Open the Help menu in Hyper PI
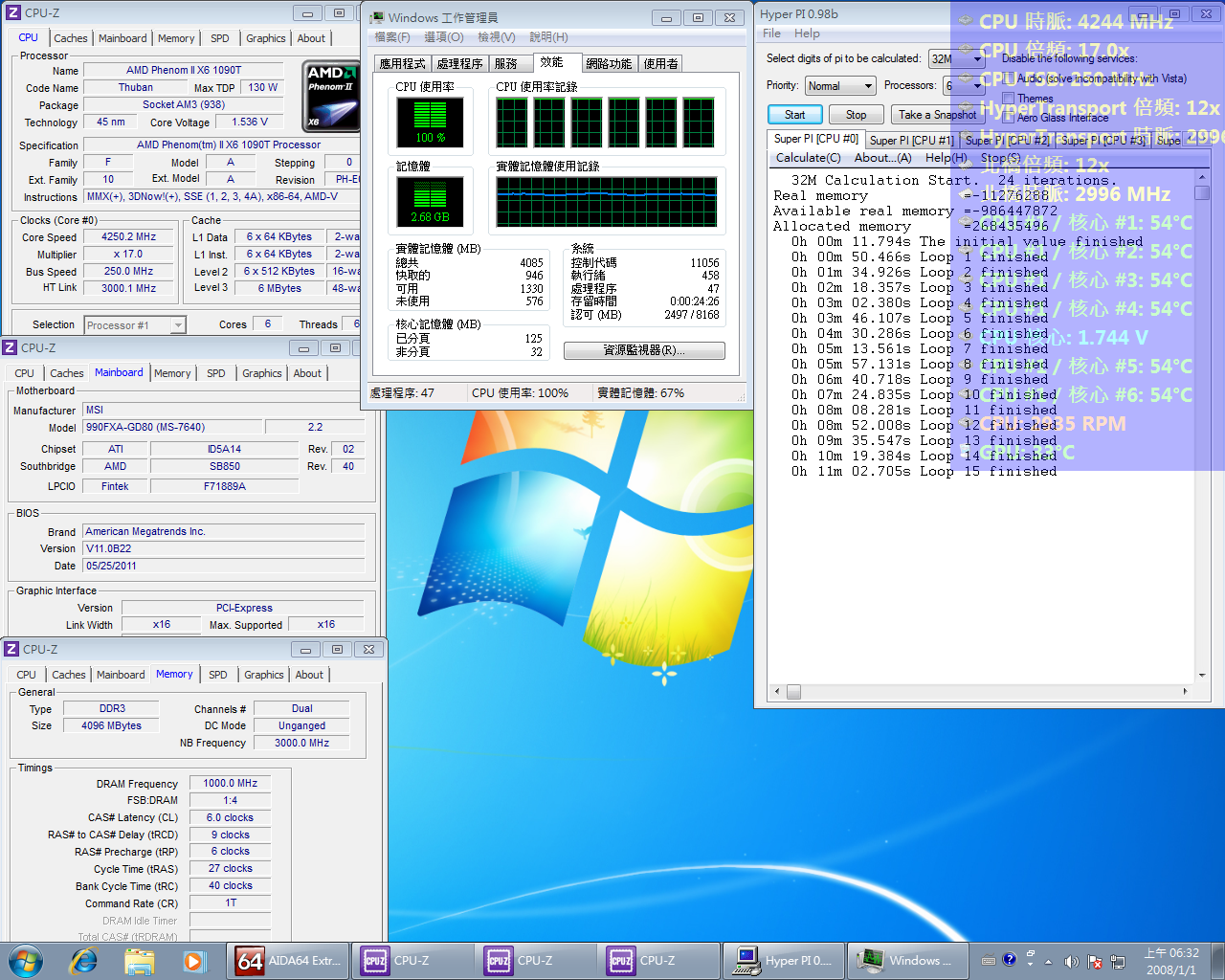 (x=807, y=33)
